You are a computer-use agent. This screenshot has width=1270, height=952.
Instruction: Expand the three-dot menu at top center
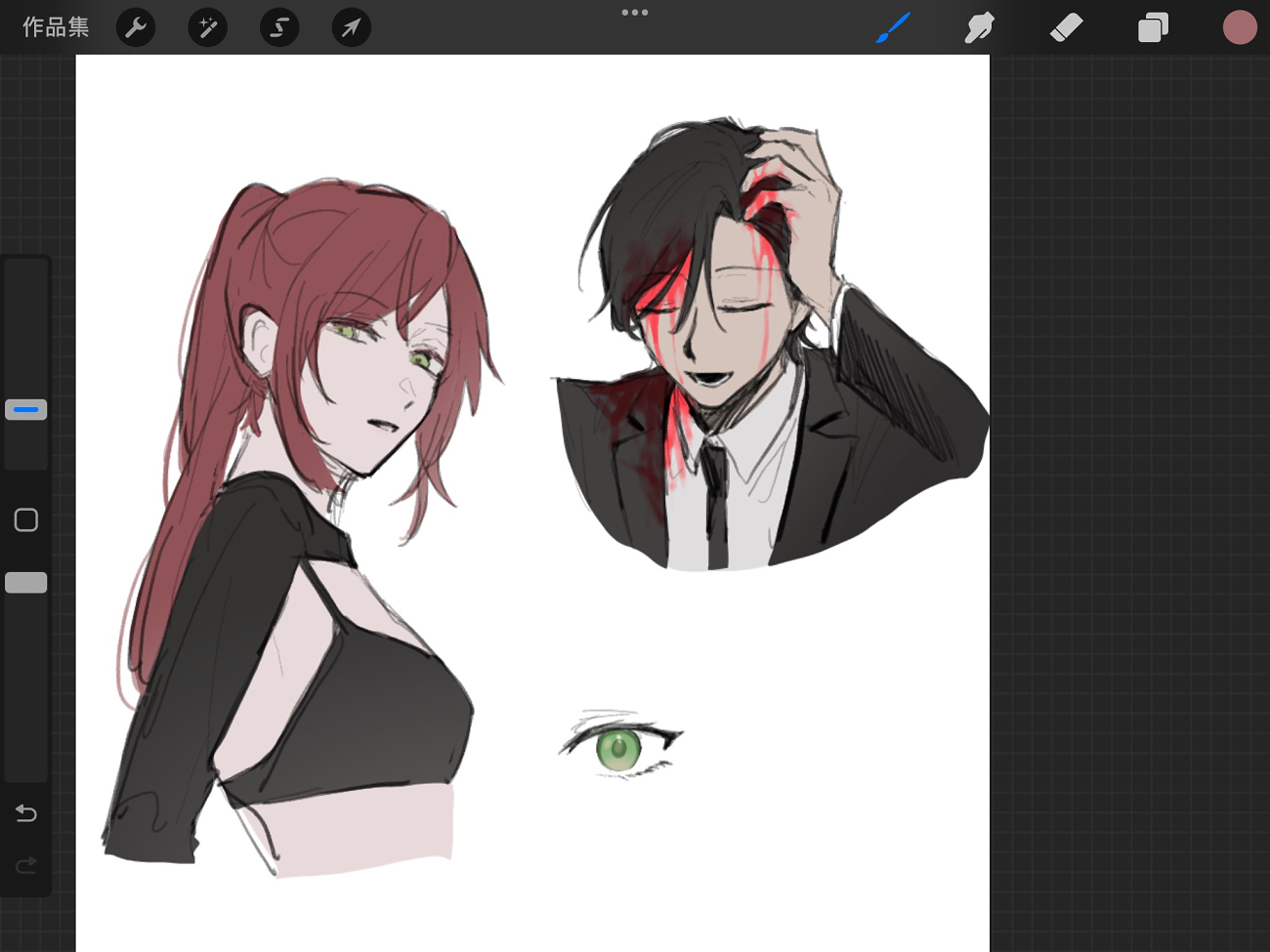coord(635,13)
